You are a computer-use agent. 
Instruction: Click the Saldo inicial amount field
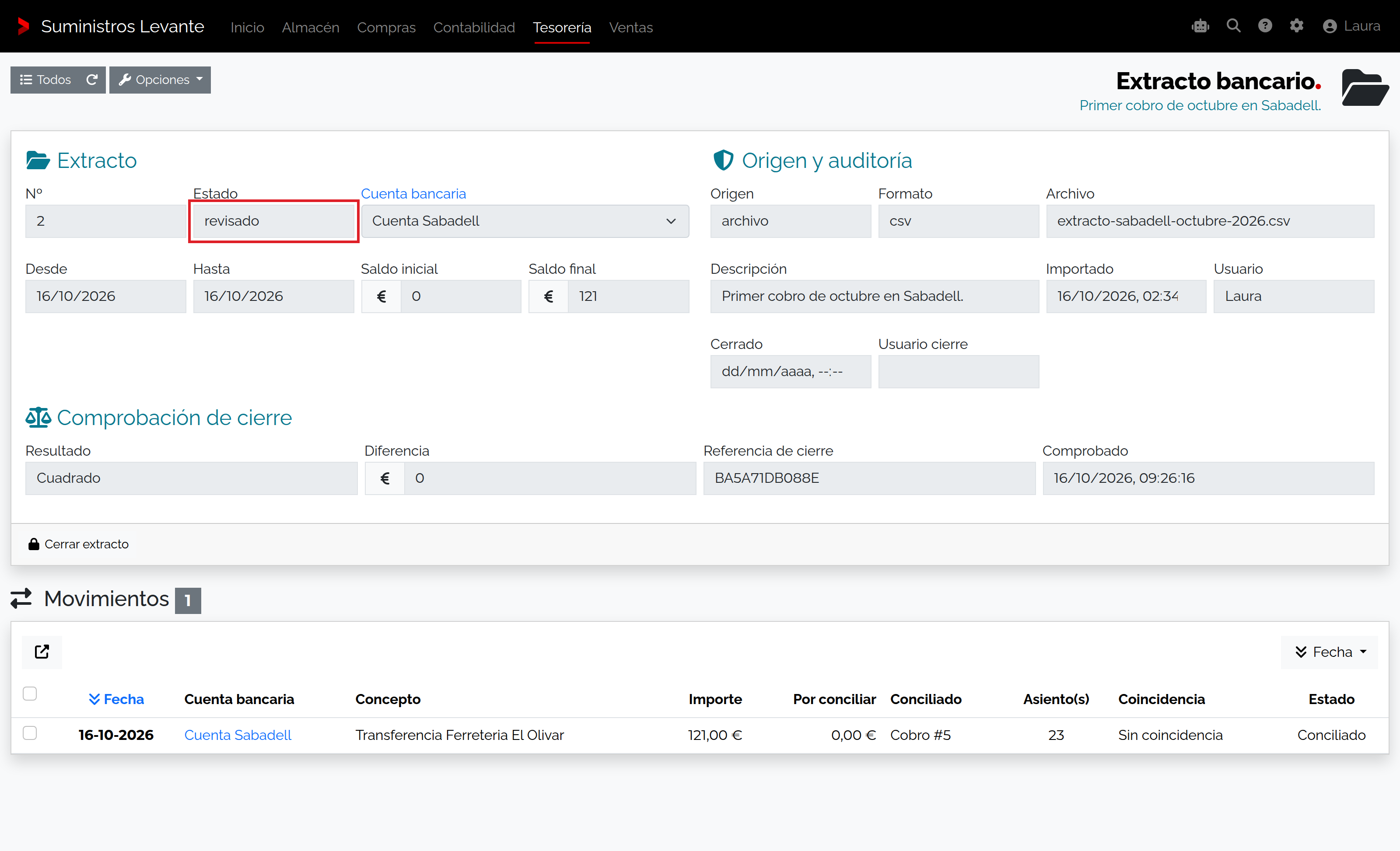pyautogui.click(x=461, y=296)
